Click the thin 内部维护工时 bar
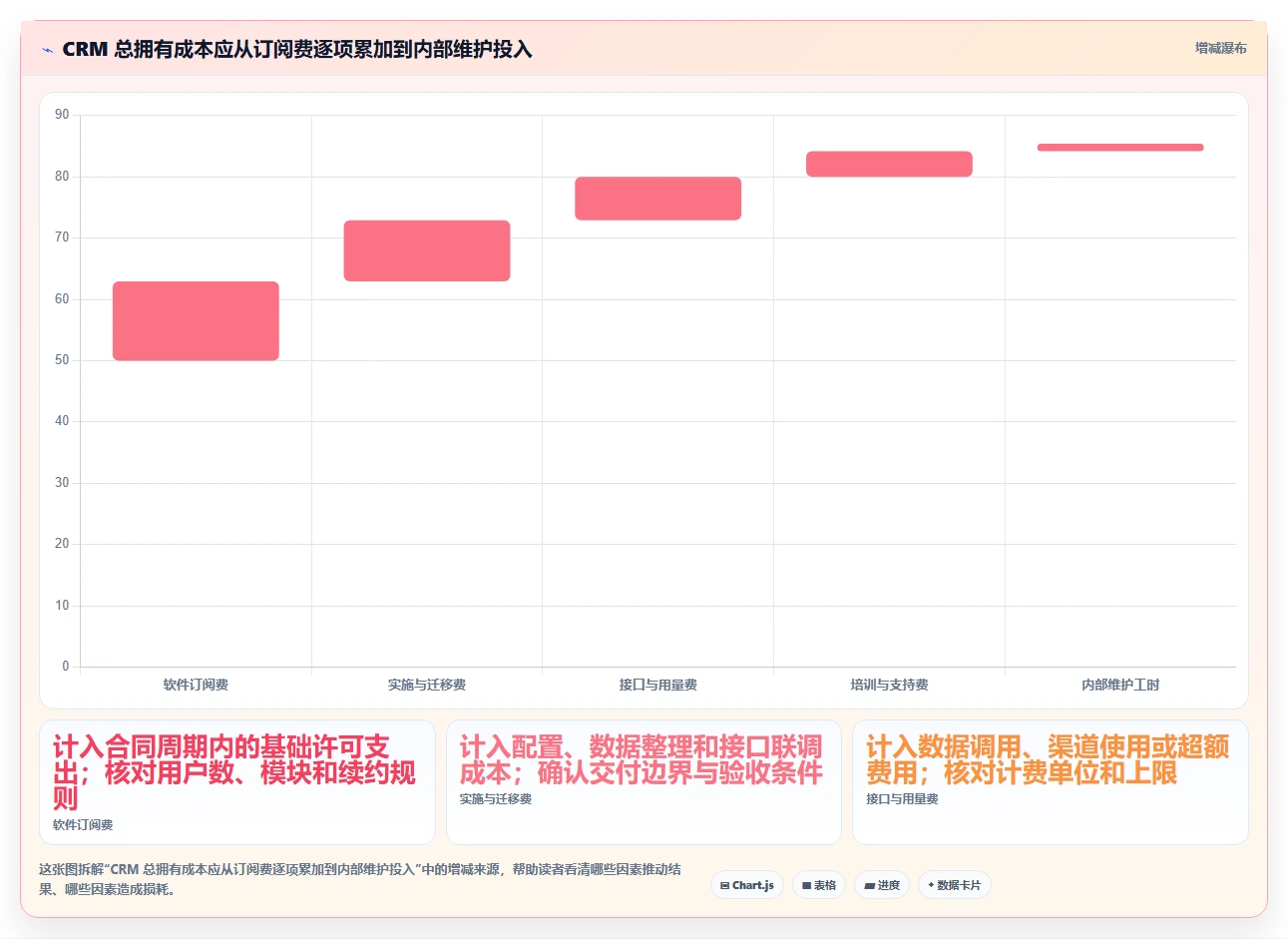This screenshot has height=939, width=1288. point(1120,148)
